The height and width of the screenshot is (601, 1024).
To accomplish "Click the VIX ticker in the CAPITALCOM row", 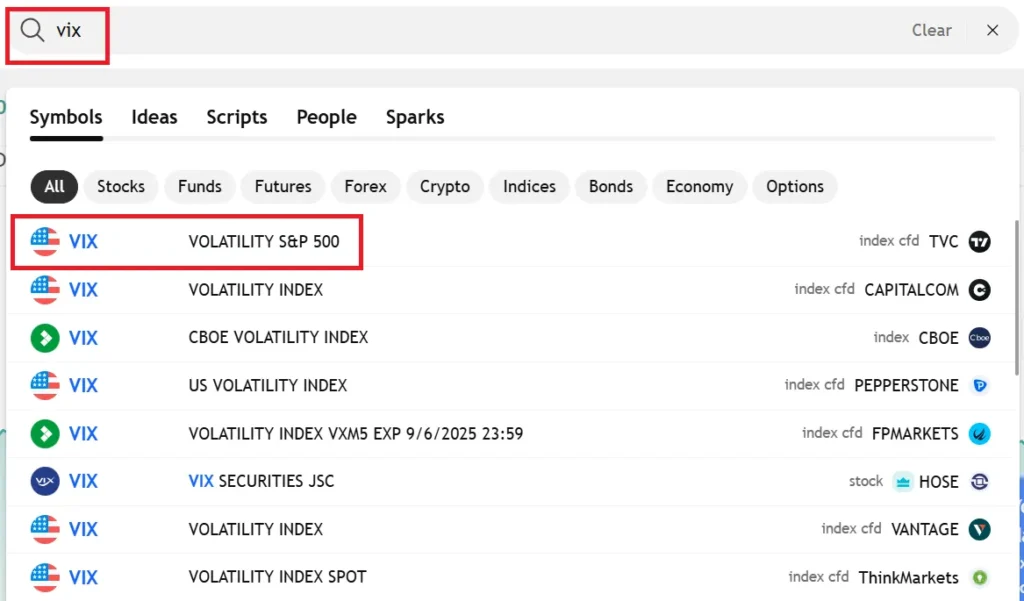I will pyautogui.click(x=83, y=289).
